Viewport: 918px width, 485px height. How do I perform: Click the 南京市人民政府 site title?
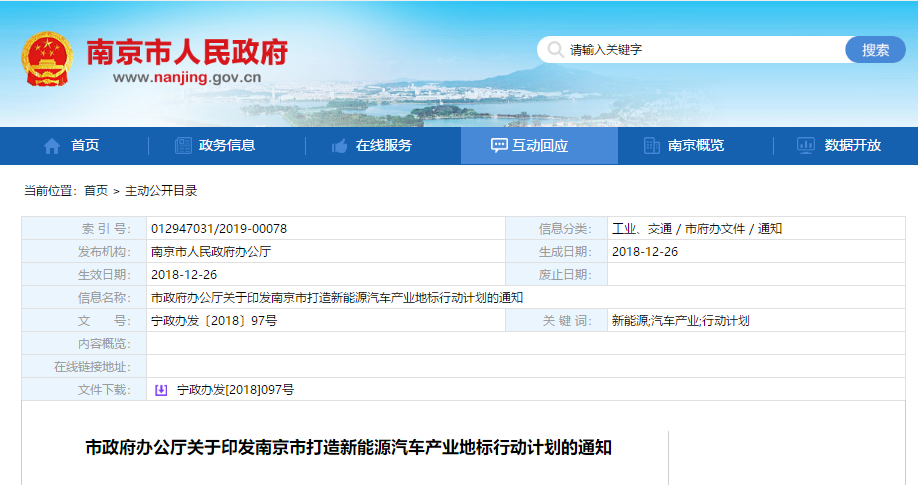[187, 52]
